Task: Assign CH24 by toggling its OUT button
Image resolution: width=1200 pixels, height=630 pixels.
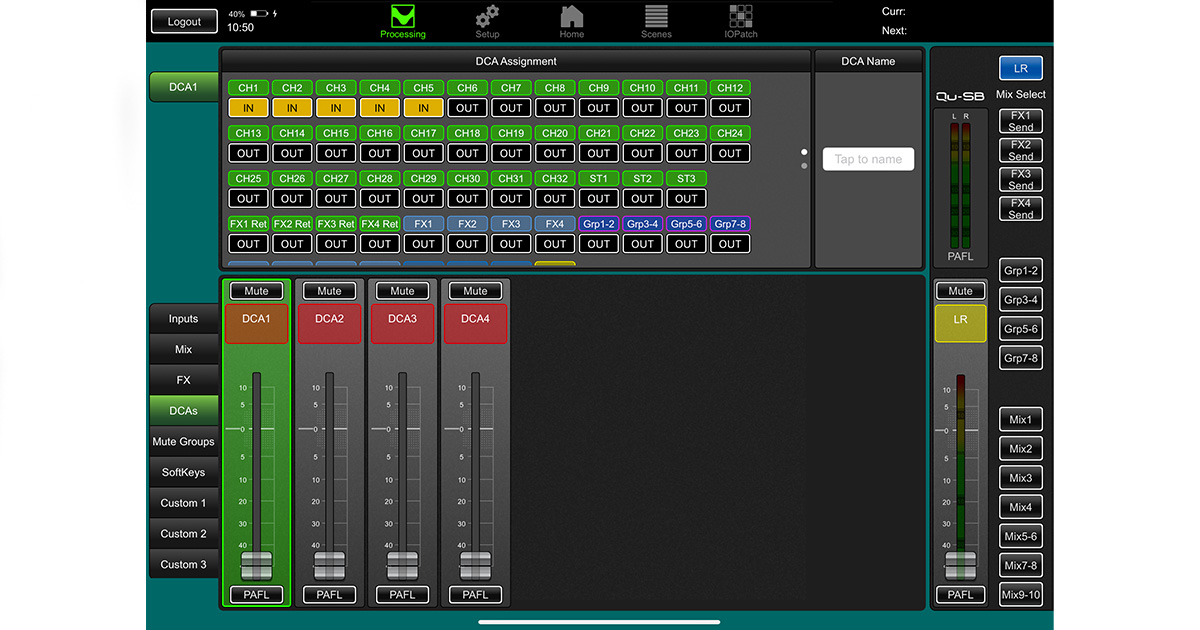Action: tap(731, 153)
